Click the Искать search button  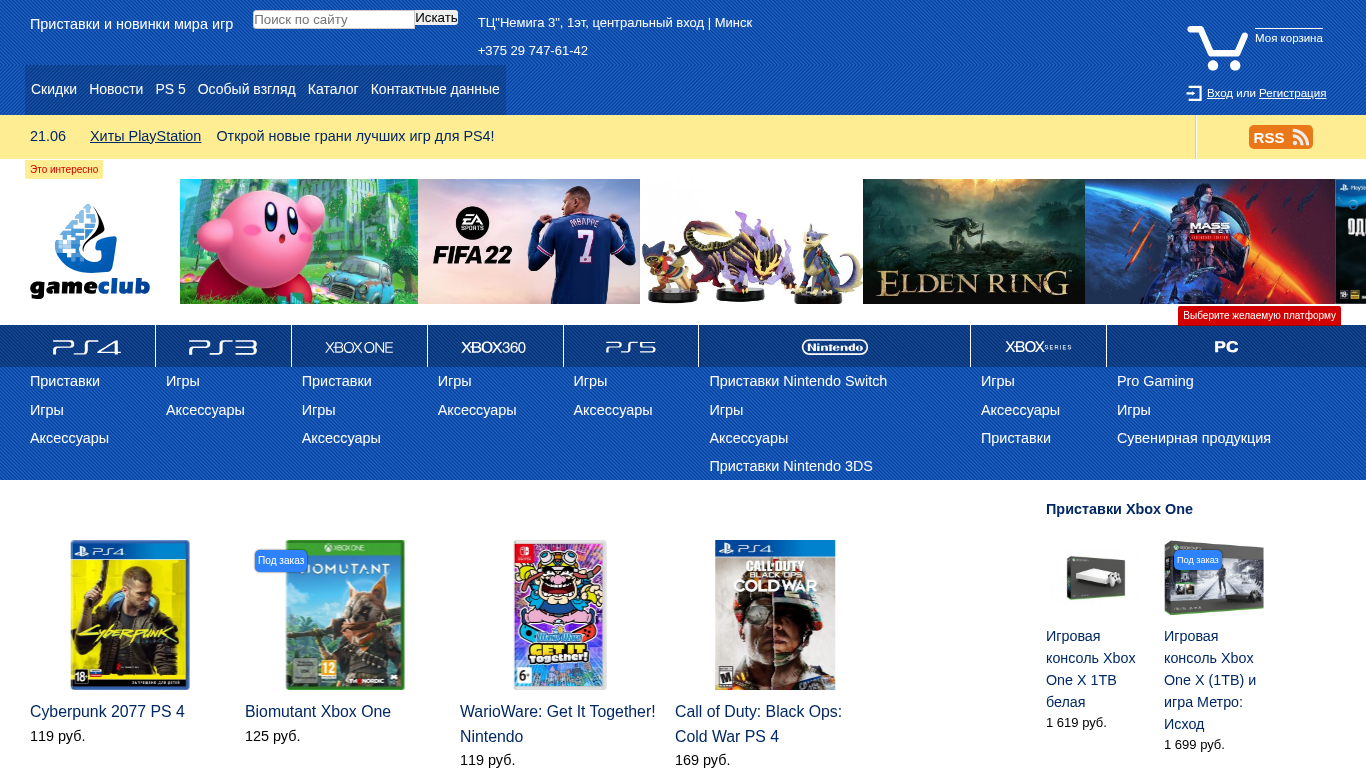pyautogui.click(x=436, y=18)
